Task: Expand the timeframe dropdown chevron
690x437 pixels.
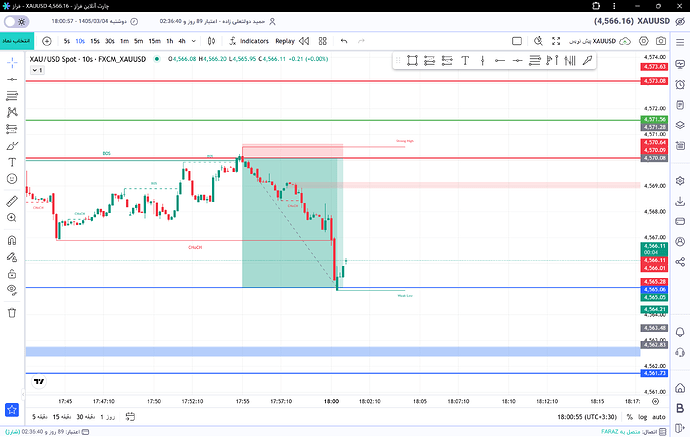Action: click(x=194, y=41)
